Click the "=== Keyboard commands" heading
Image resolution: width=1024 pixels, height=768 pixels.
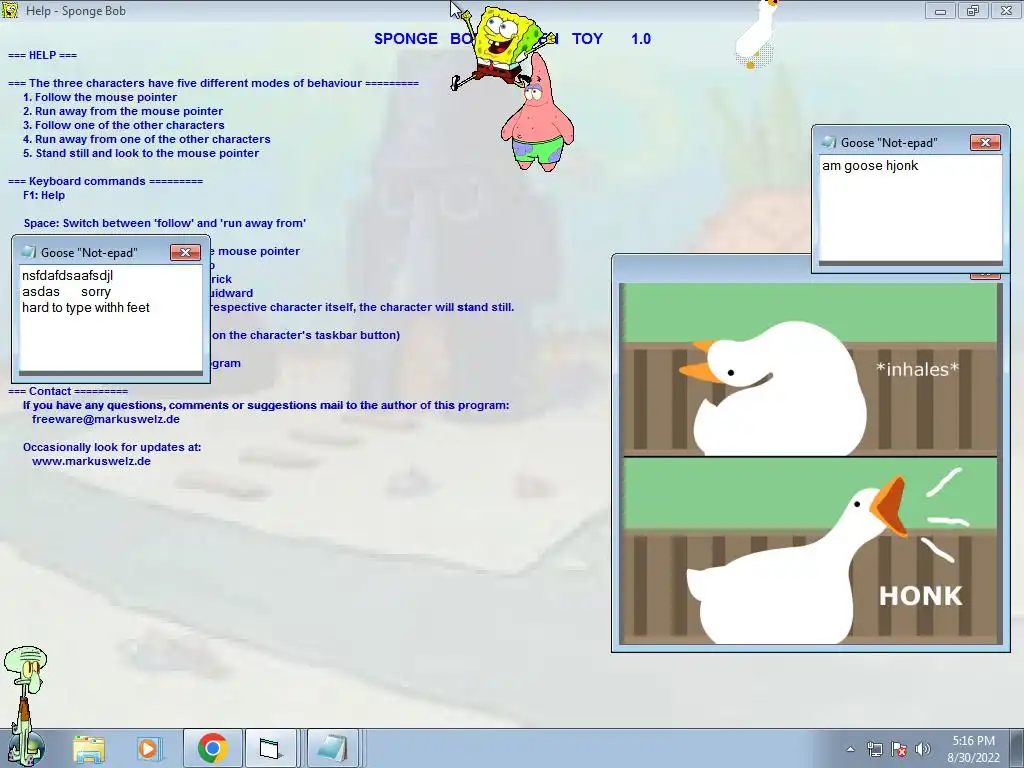click(105, 182)
